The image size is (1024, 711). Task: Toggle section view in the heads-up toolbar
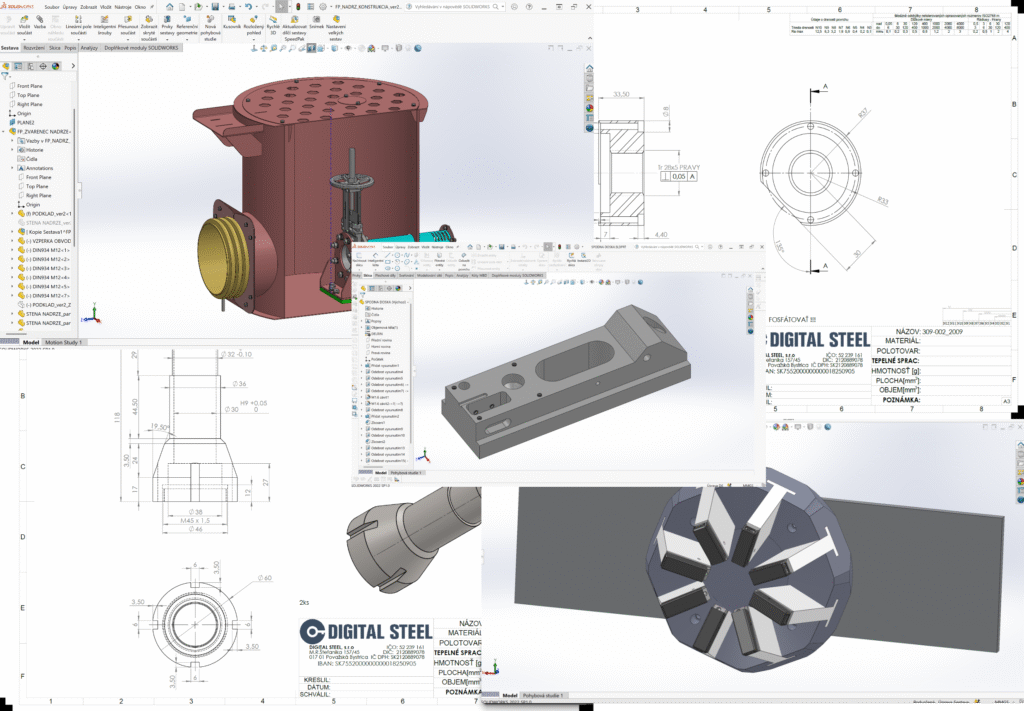312,48
